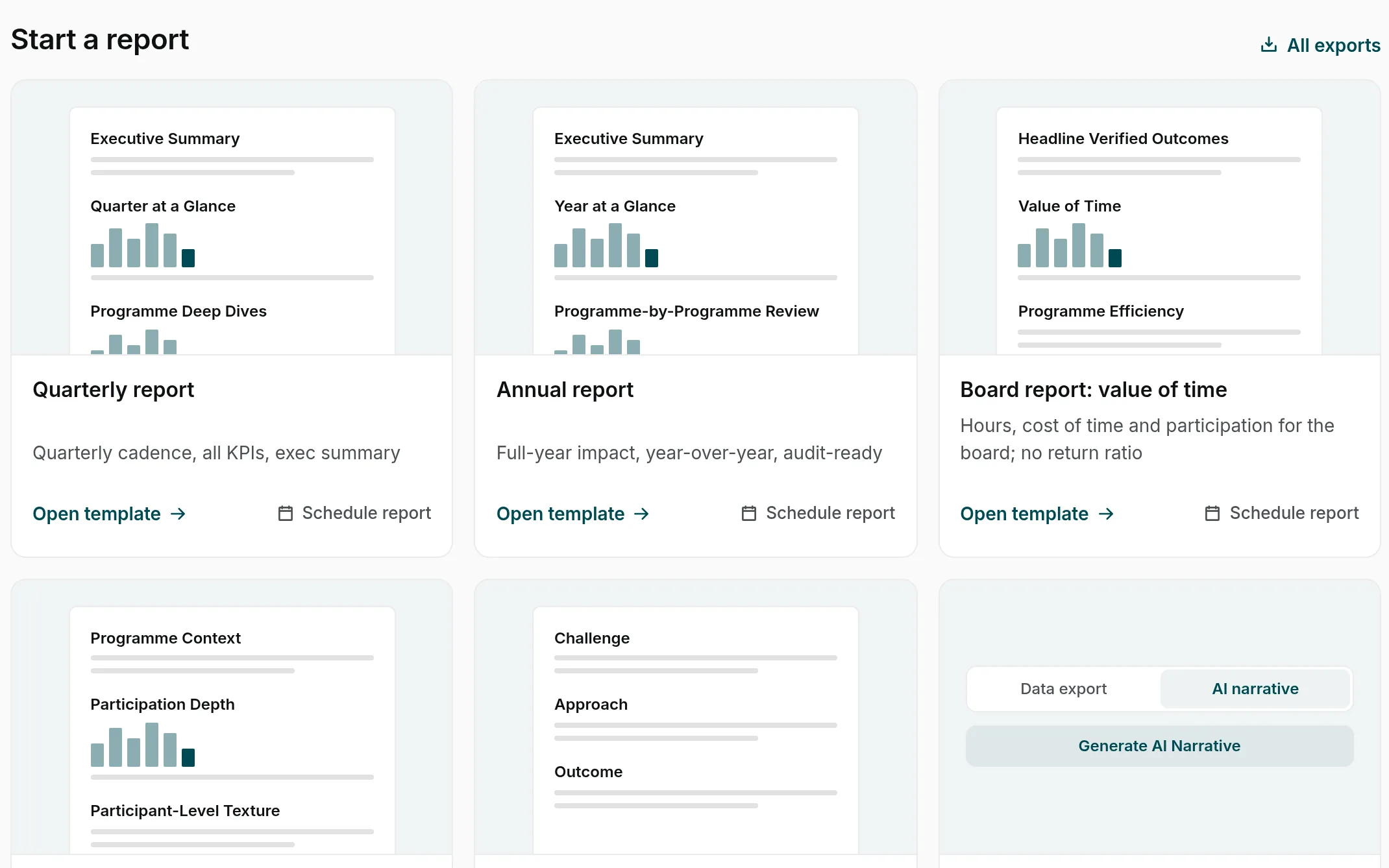Click calendar icon for Quarterly report scheduling

point(286,513)
